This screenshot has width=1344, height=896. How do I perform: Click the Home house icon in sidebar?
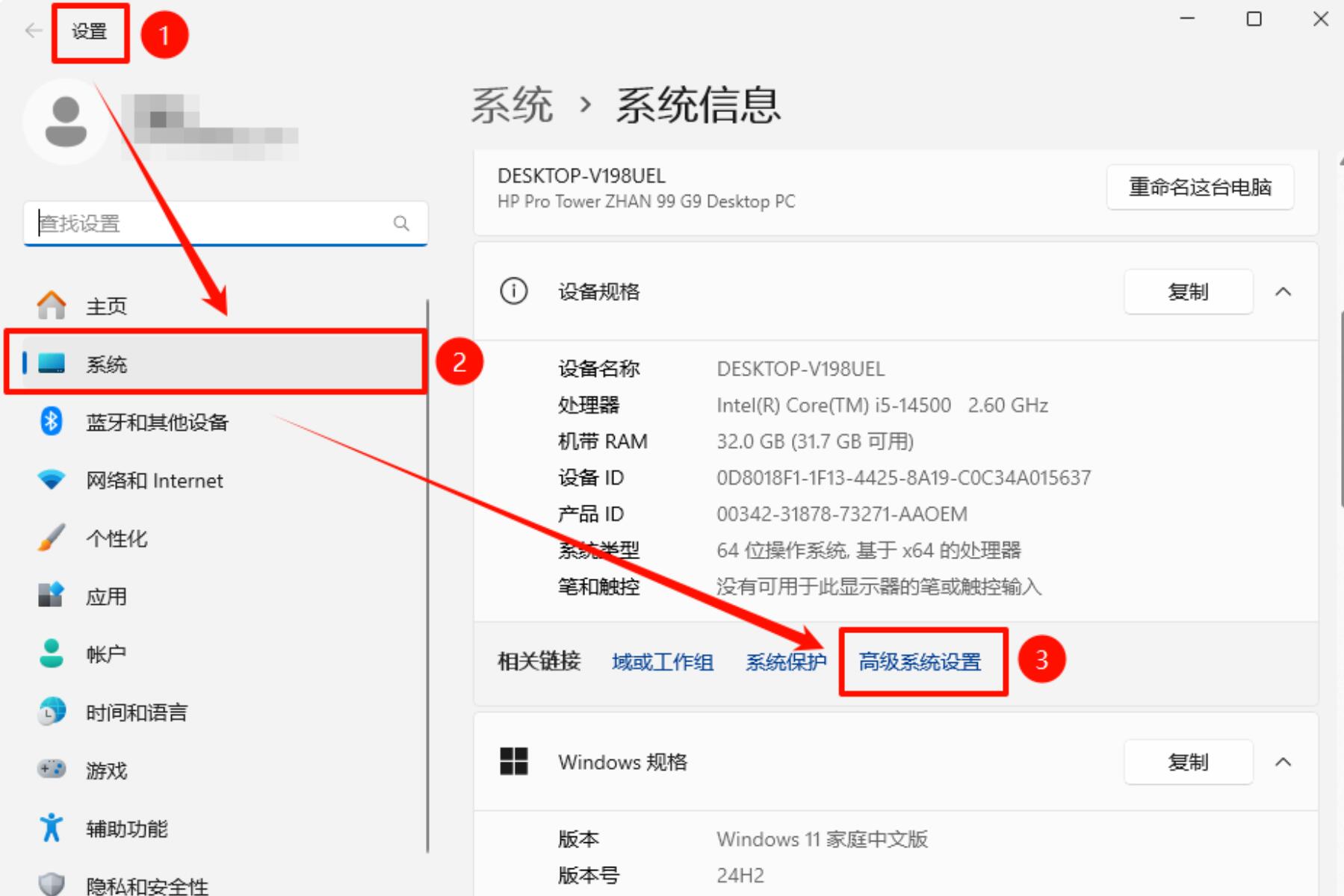coord(51,305)
